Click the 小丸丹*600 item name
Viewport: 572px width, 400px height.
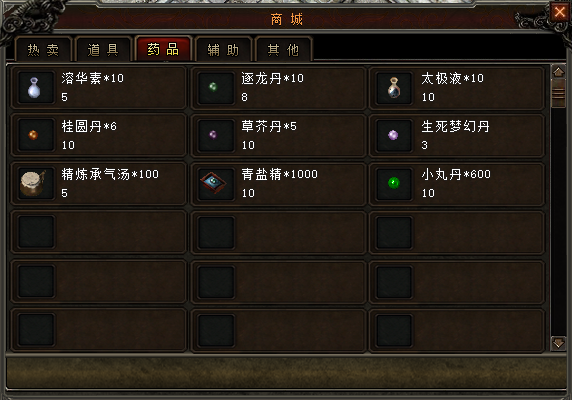coord(456,174)
